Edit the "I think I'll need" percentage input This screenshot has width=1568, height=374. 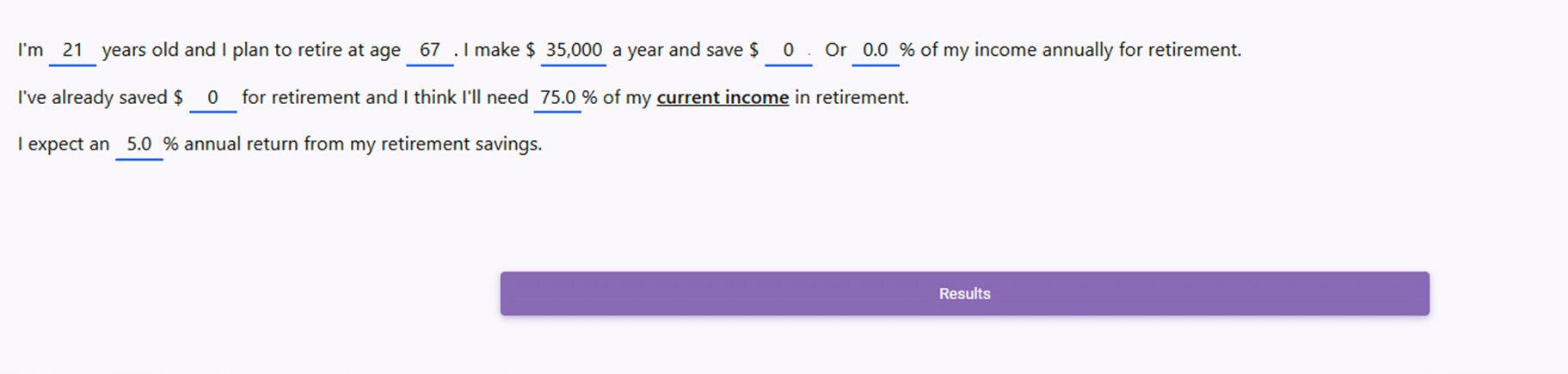pyautogui.click(x=557, y=98)
